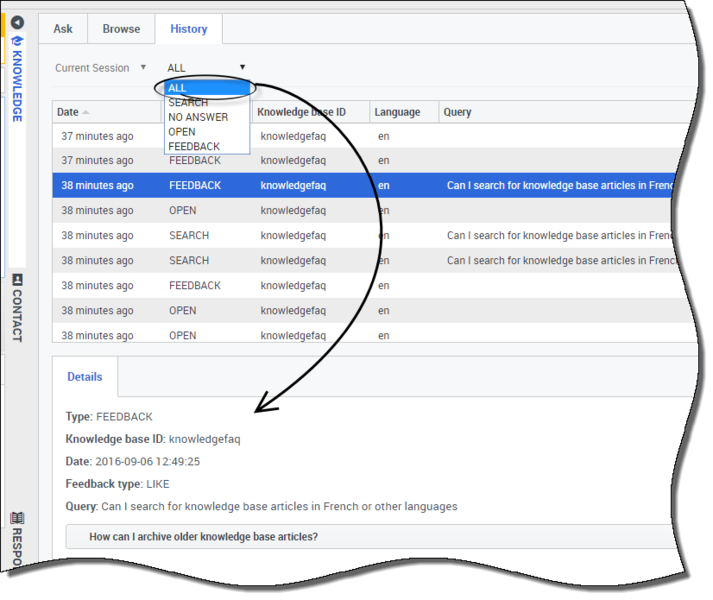Sort by Language column header
This screenshot has height=600, width=713.
tap(397, 112)
